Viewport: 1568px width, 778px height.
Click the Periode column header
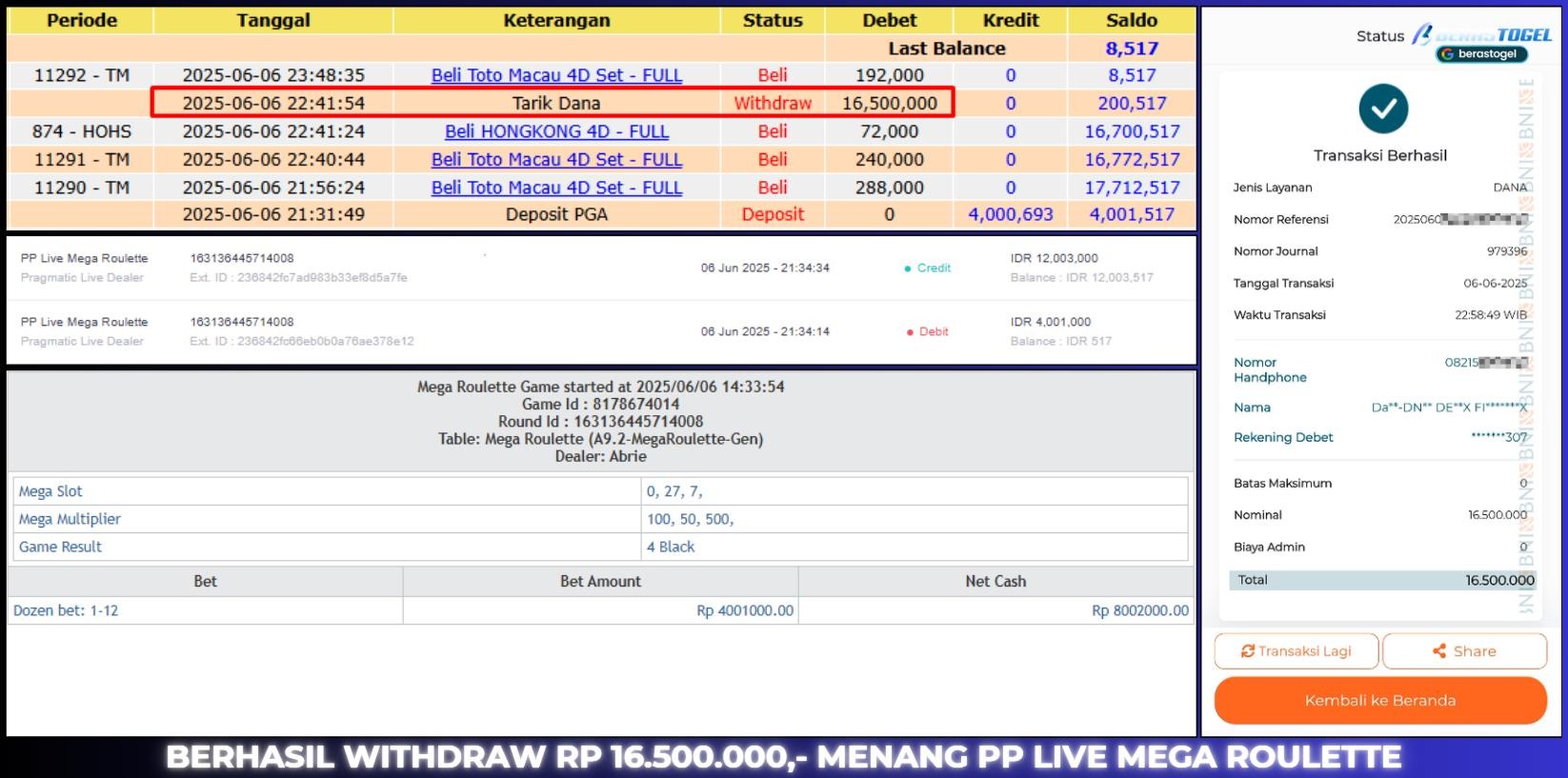[82, 20]
